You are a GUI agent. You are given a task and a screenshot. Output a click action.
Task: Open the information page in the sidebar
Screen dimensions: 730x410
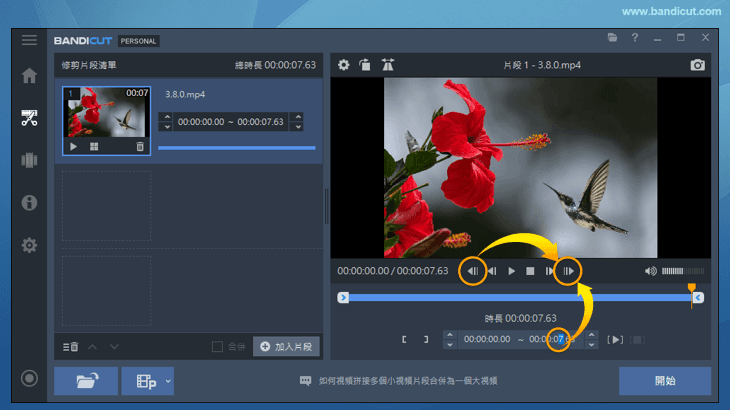coord(29,203)
